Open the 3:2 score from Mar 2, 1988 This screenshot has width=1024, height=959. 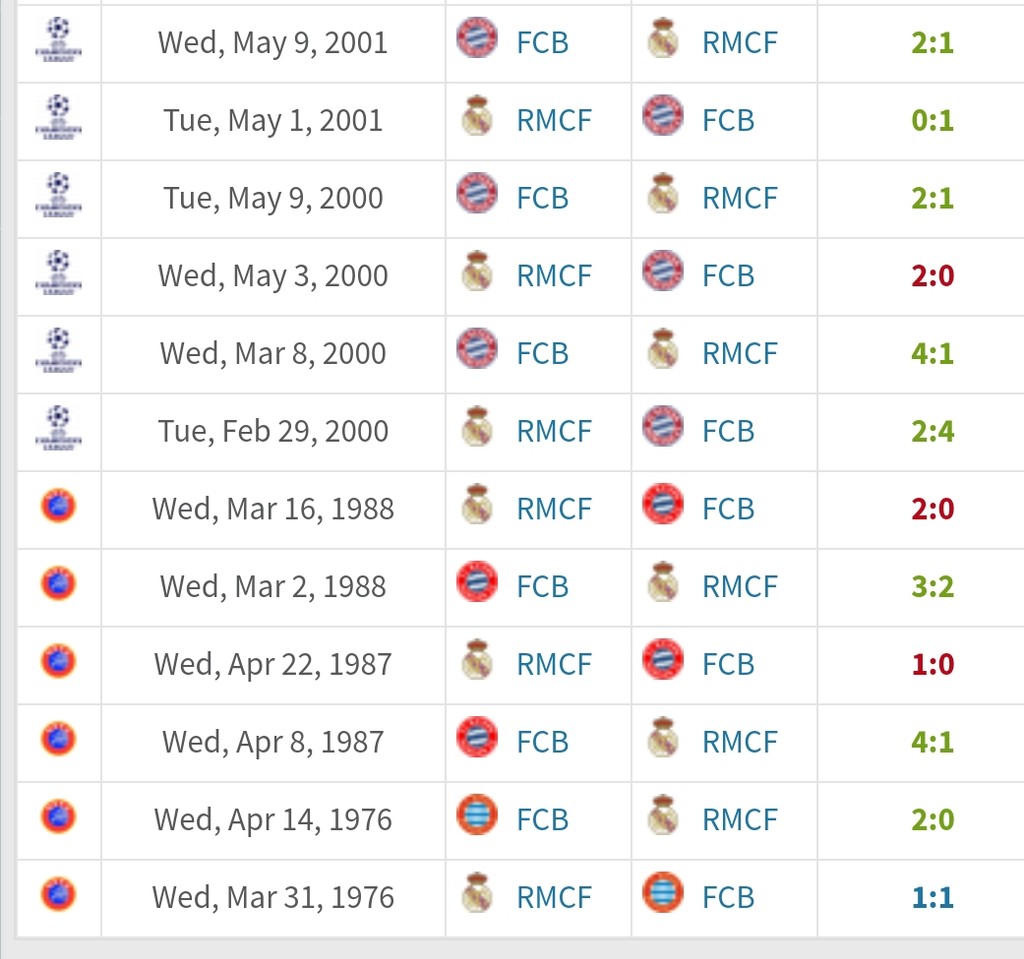point(932,586)
